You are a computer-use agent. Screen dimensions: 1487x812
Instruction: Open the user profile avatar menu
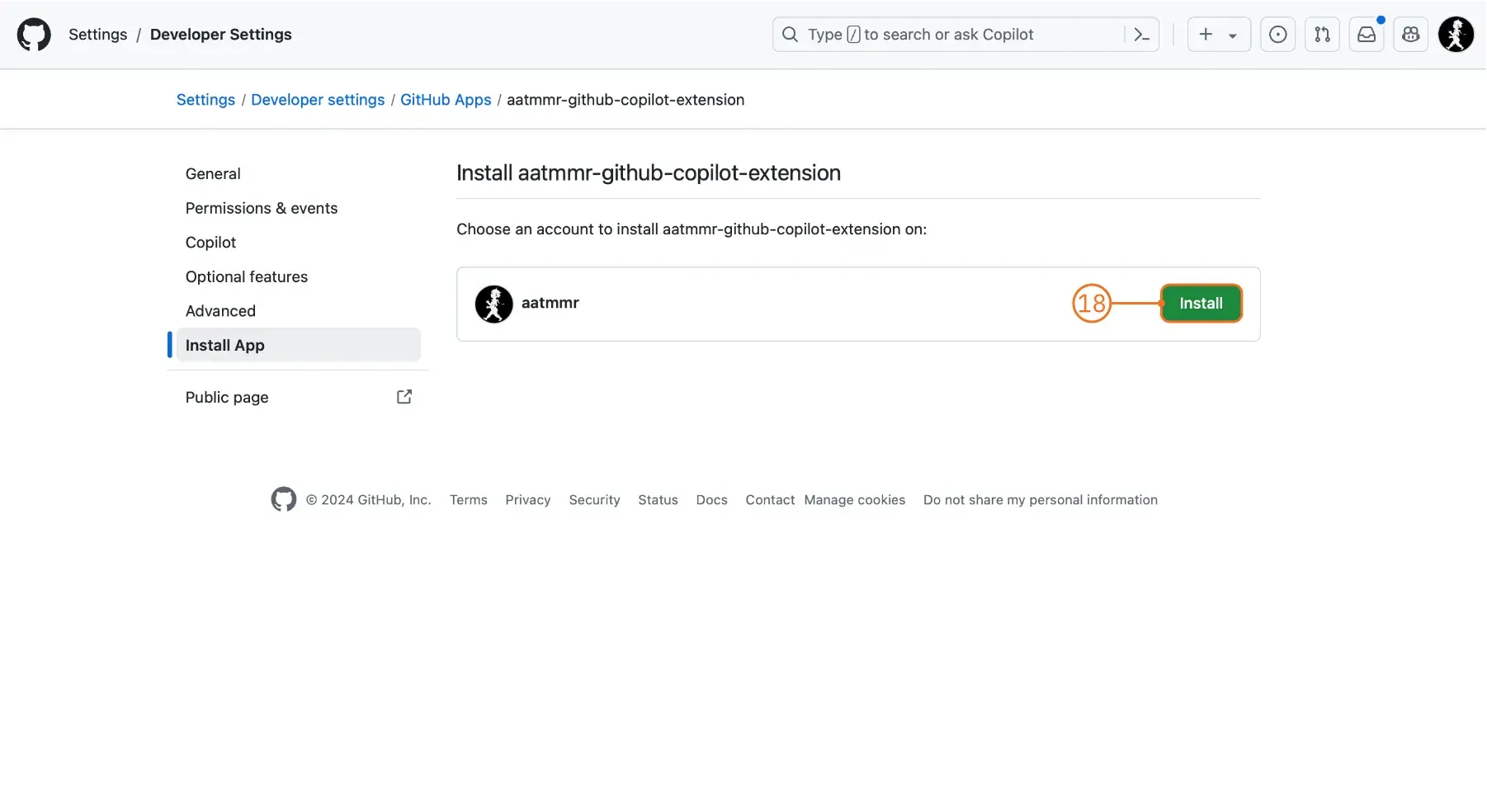click(x=1456, y=35)
